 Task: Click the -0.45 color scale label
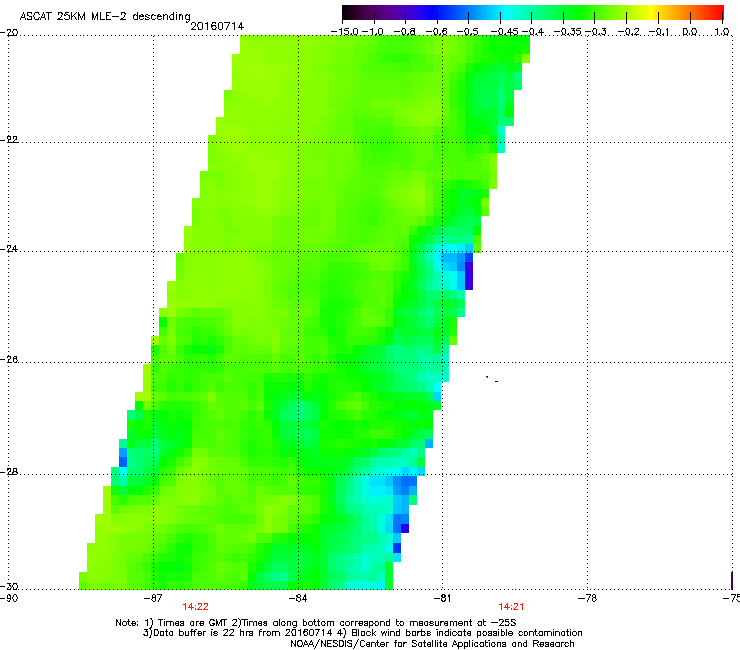tap(503, 32)
